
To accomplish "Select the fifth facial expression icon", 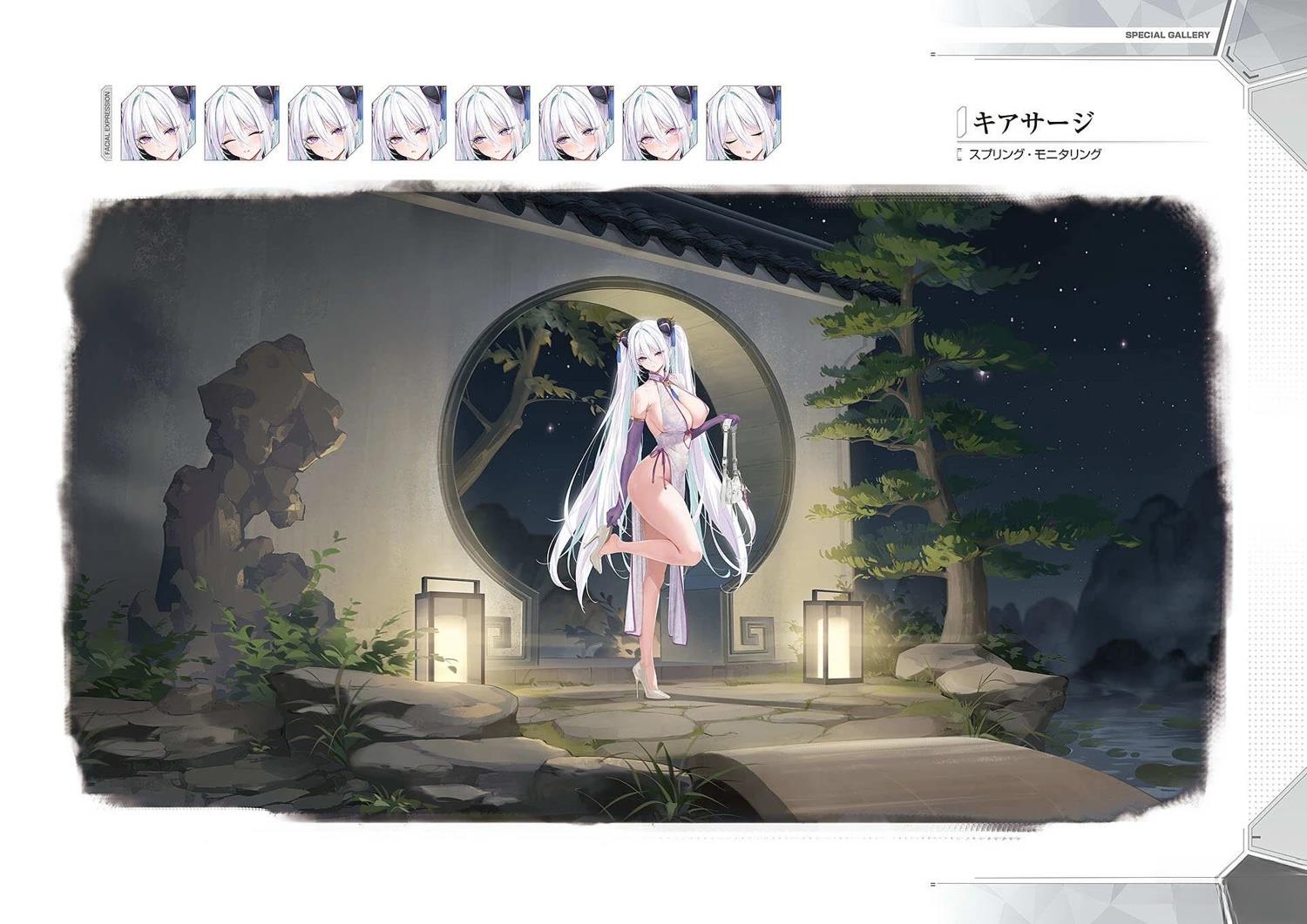I will 492,123.
